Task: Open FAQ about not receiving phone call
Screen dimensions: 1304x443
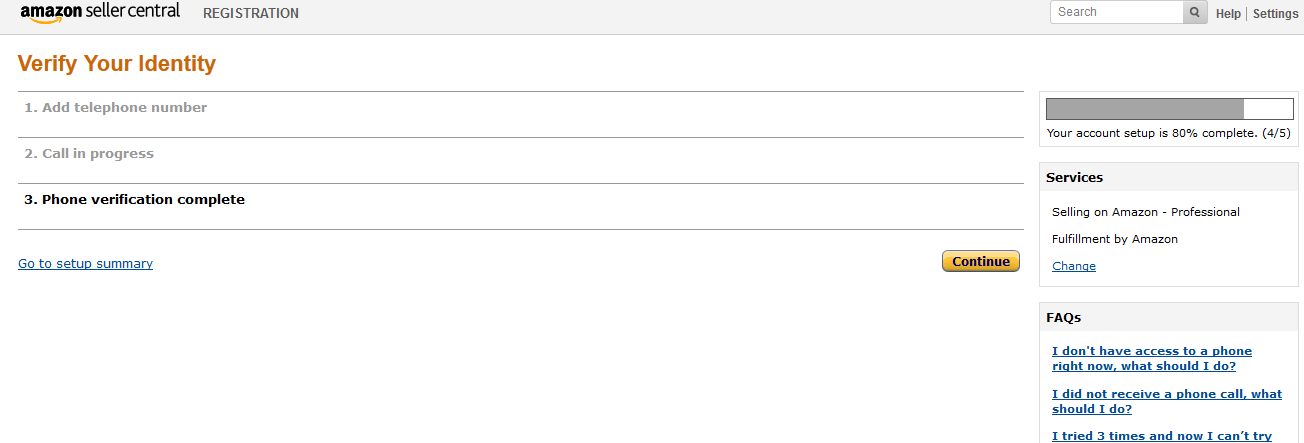Action: tap(1166, 401)
